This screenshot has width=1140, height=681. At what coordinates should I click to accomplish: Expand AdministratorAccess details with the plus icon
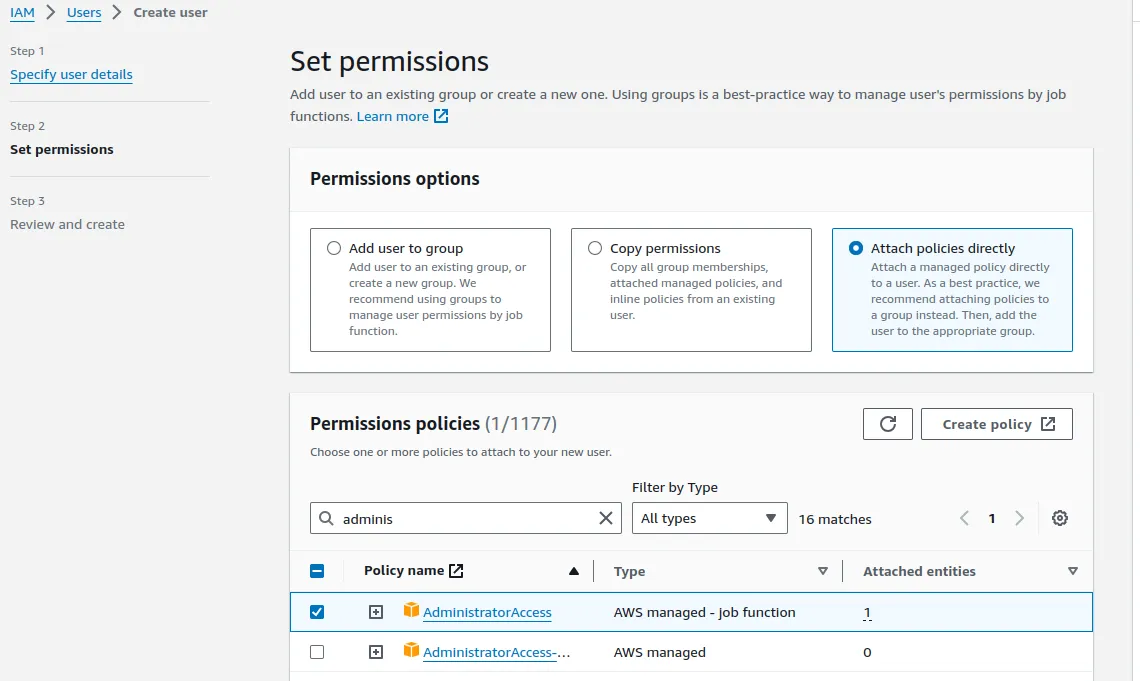(x=376, y=611)
